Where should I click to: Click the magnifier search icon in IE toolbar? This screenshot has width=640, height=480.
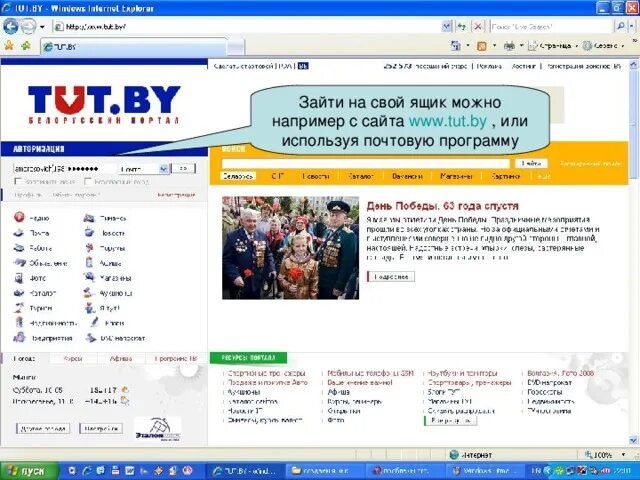[x=620, y=27]
